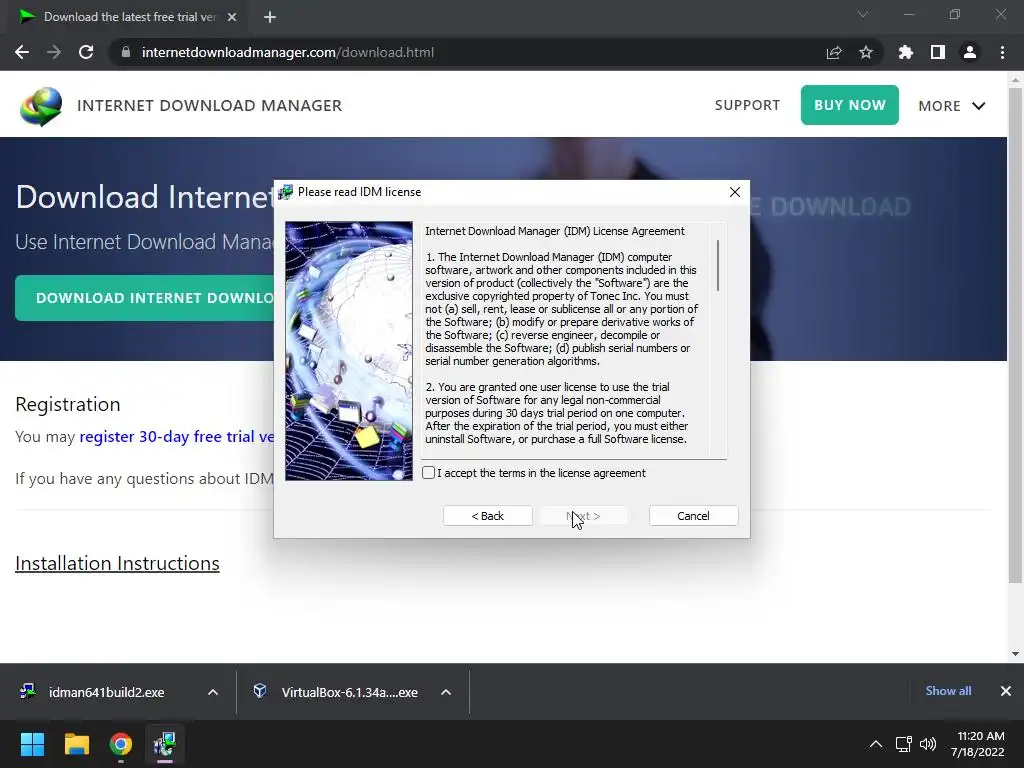Image resolution: width=1024 pixels, height=768 pixels.
Task: Click the Internet Download Manager logo
Action: 40,106
